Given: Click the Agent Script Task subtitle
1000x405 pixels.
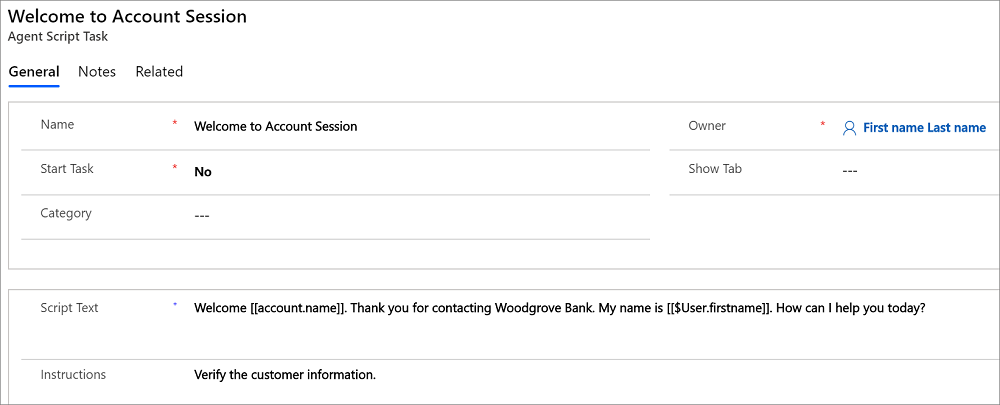Looking at the screenshot, I should coord(57,37).
